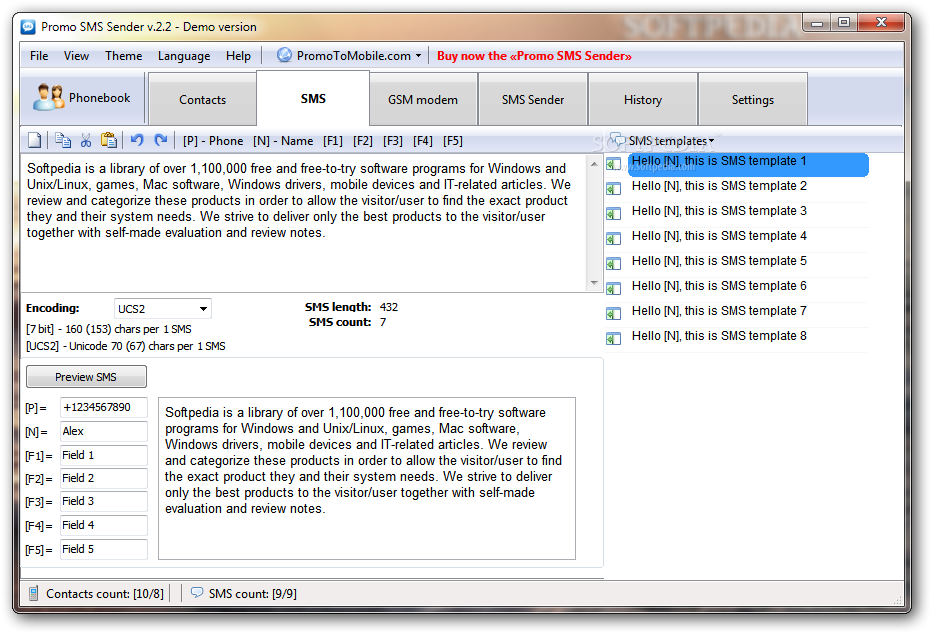This screenshot has height=634, width=932.
Task: Click the icon beside SMS template 5
Action: 613,263
